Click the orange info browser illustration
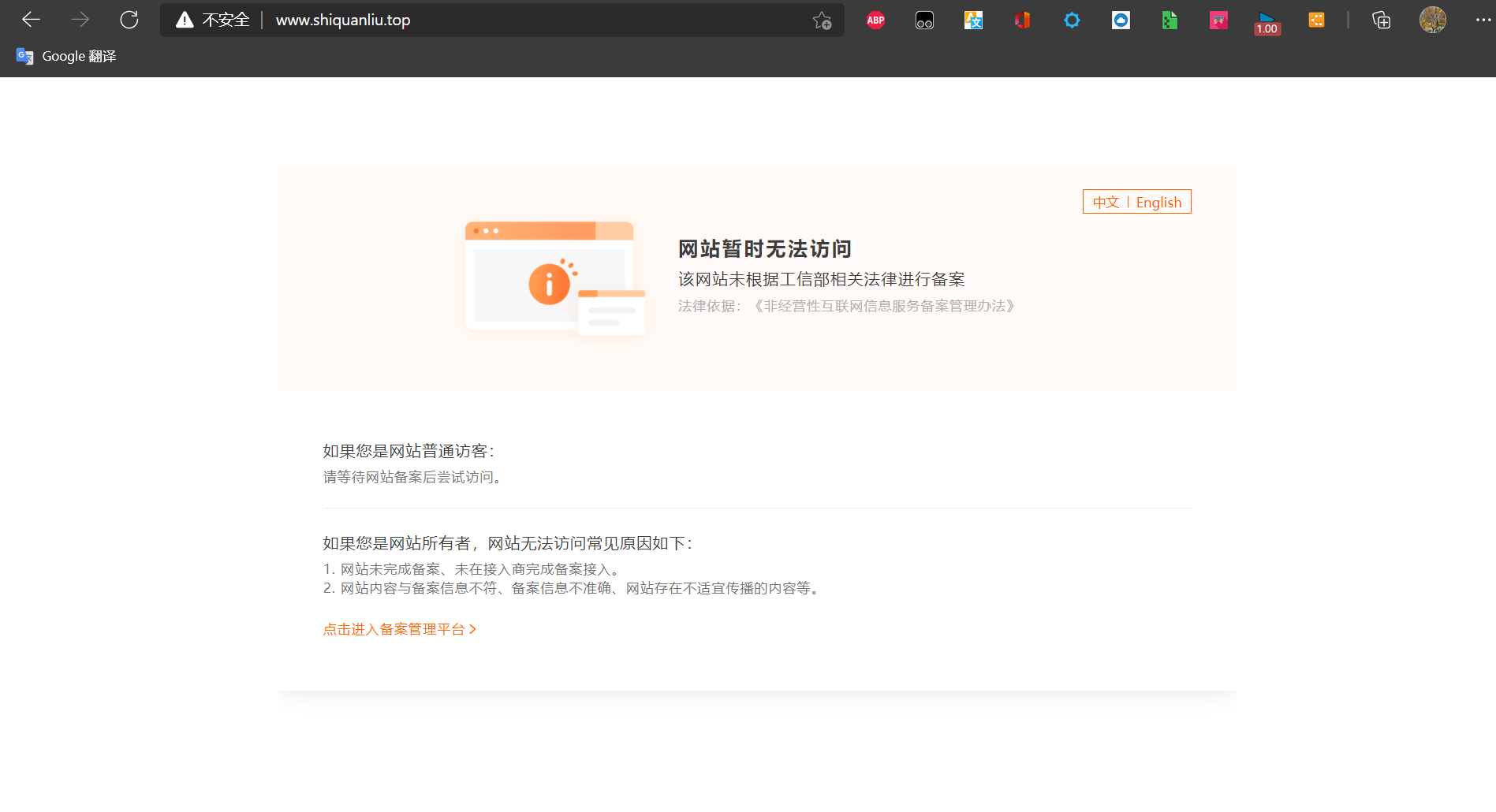This screenshot has width=1496, height=812. pos(555,279)
